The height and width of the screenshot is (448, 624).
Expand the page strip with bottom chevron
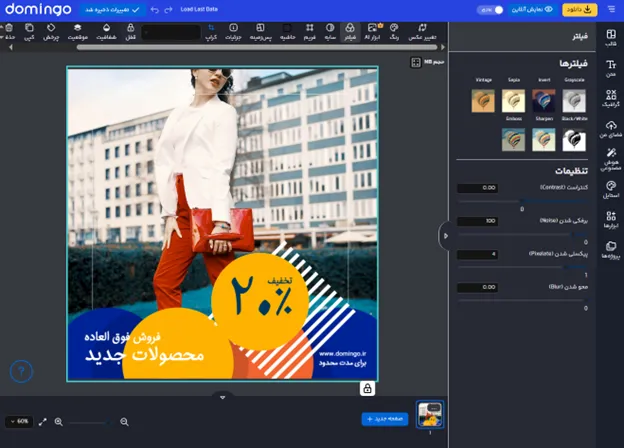click(x=223, y=397)
